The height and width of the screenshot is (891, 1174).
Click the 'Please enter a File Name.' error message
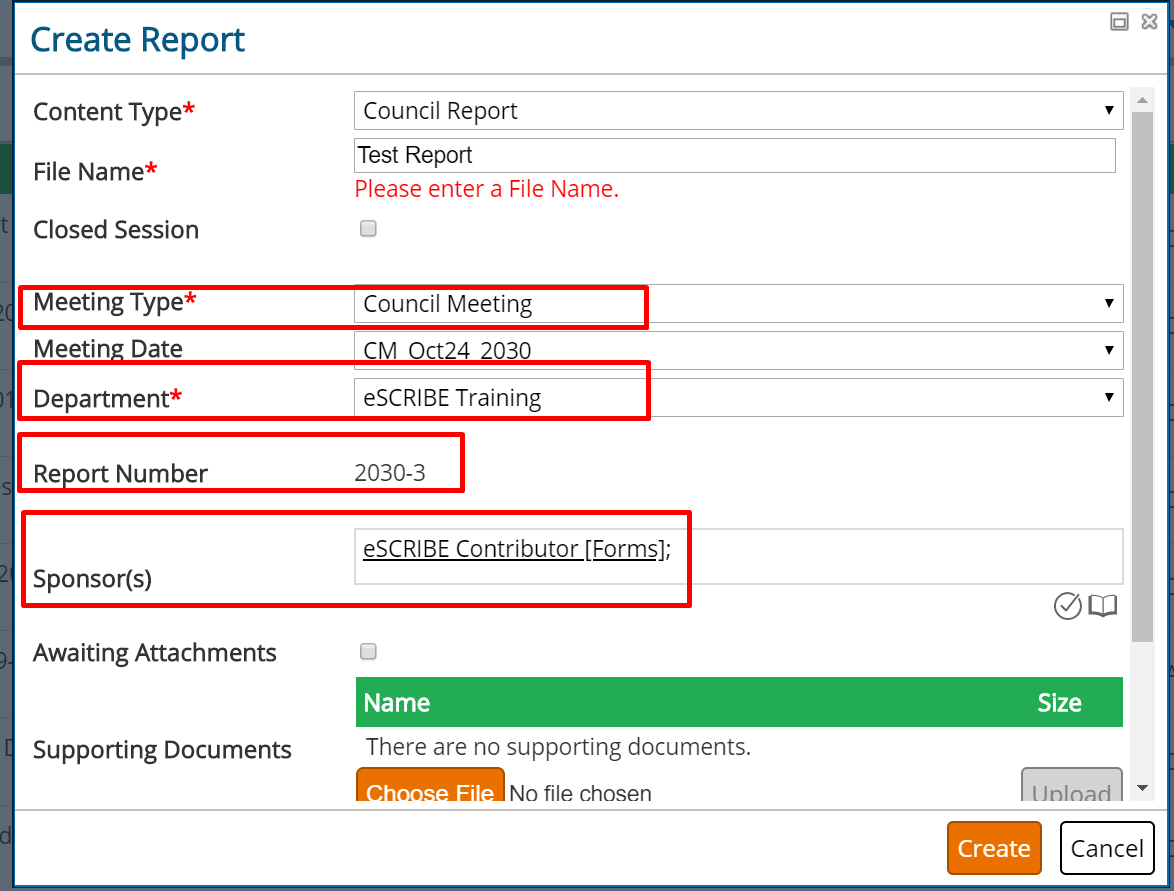point(487,189)
